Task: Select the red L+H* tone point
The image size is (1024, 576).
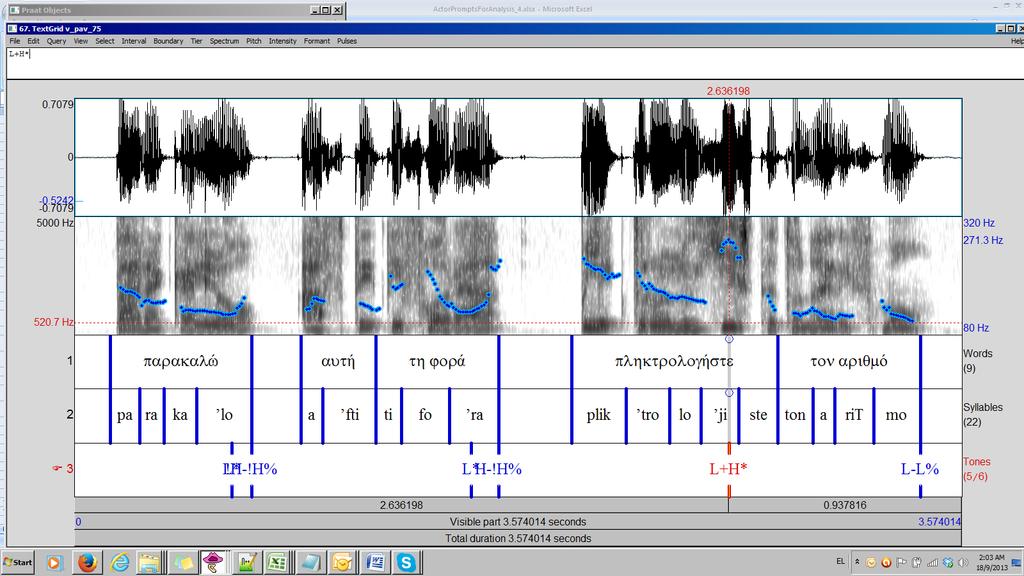Action: (729, 469)
